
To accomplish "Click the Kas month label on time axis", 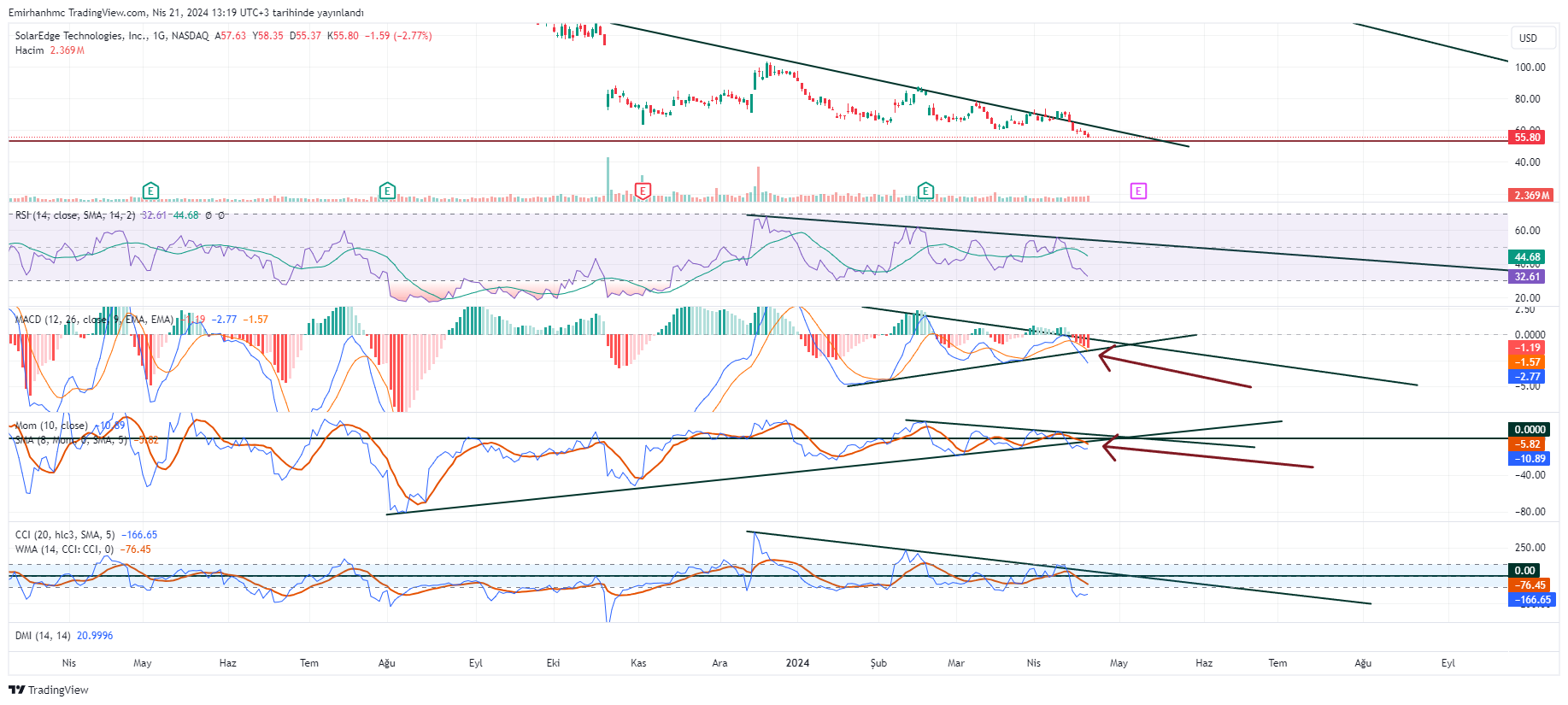I will click(x=638, y=663).
